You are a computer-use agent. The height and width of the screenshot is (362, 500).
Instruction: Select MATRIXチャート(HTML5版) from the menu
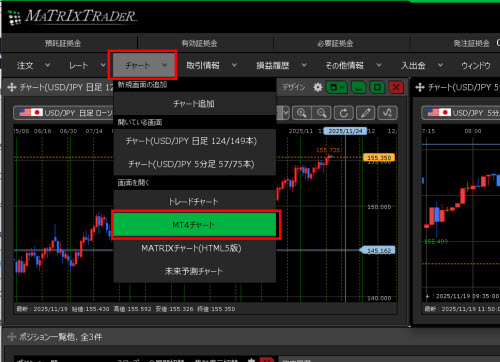point(195,248)
